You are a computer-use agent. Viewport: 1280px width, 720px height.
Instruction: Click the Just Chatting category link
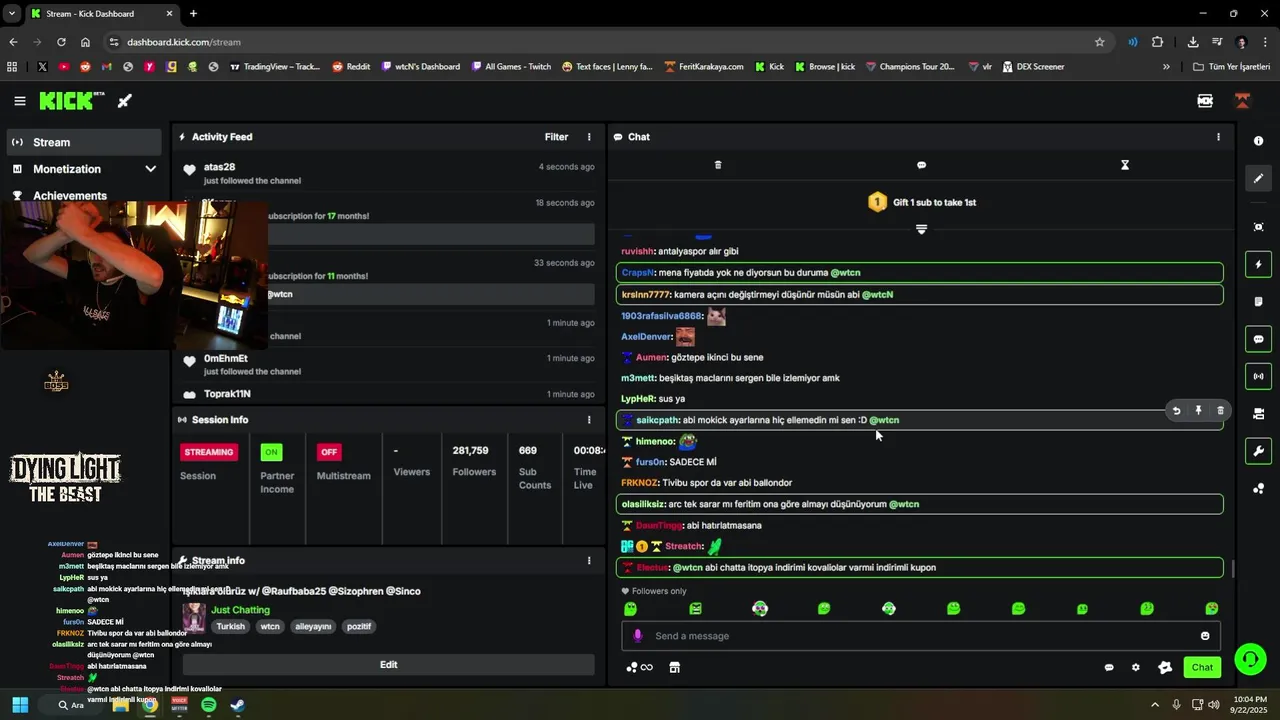[x=240, y=610]
